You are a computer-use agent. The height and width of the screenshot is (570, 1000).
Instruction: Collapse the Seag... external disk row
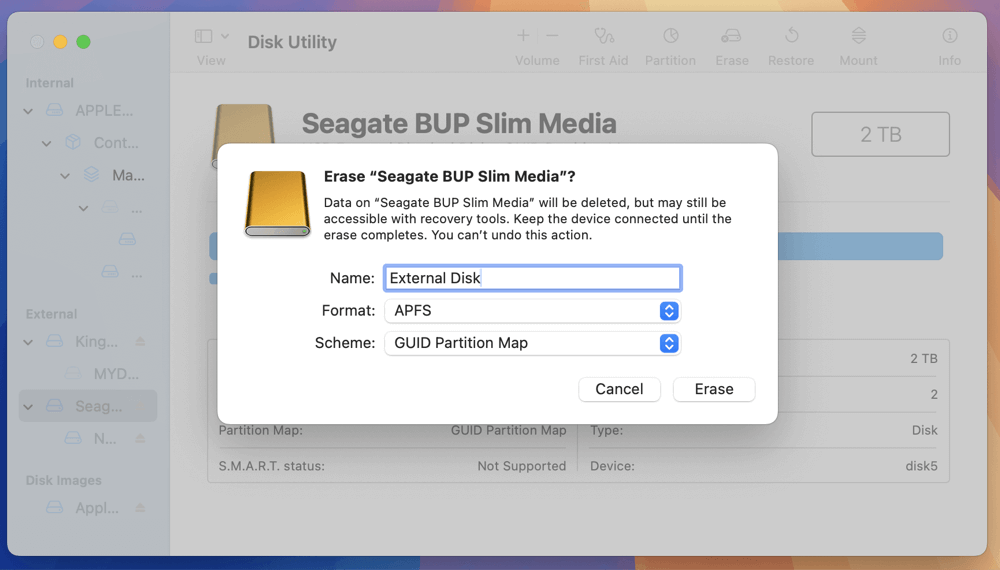[x=28, y=406]
